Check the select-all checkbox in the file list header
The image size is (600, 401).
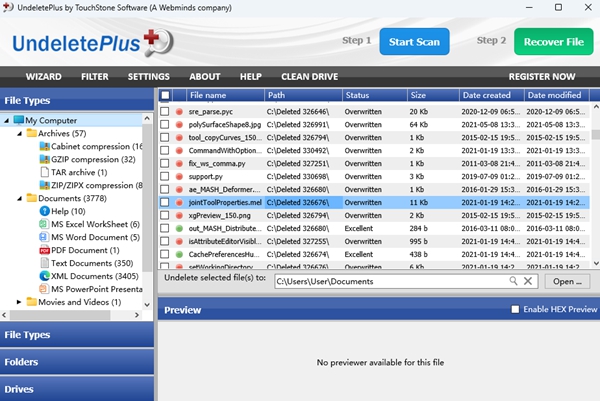[165, 95]
